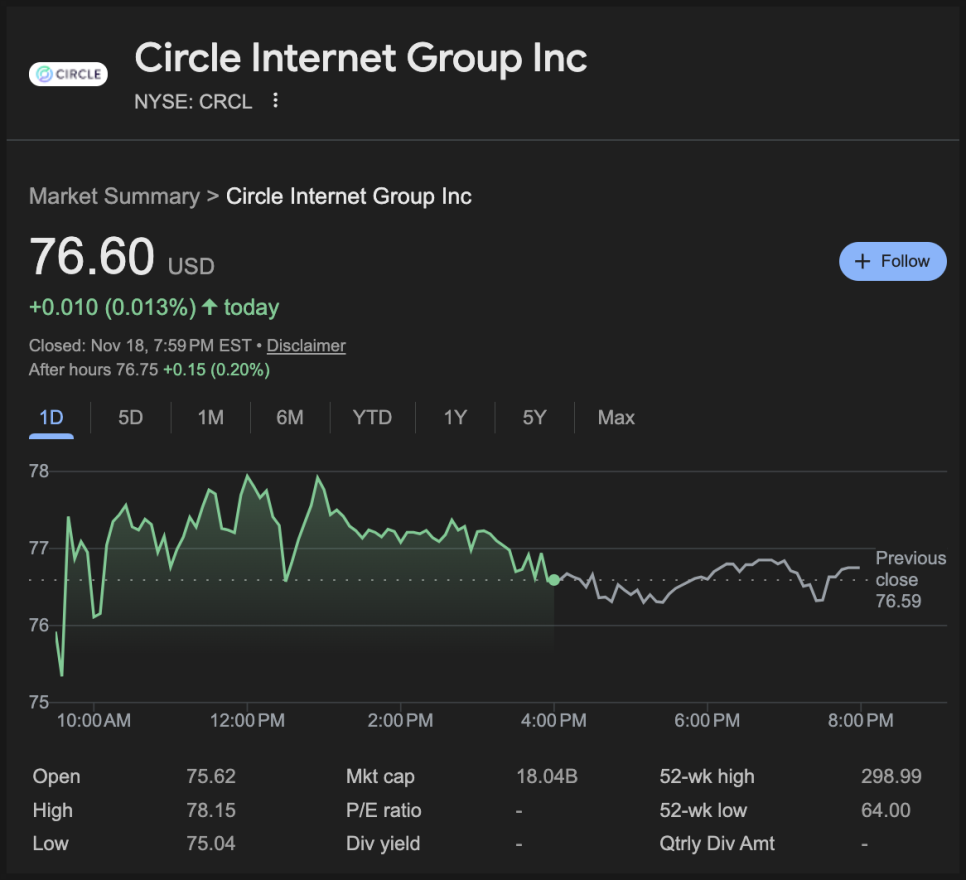Open the three-dot more options menu
The height and width of the screenshot is (880, 966).
[276, 101]
